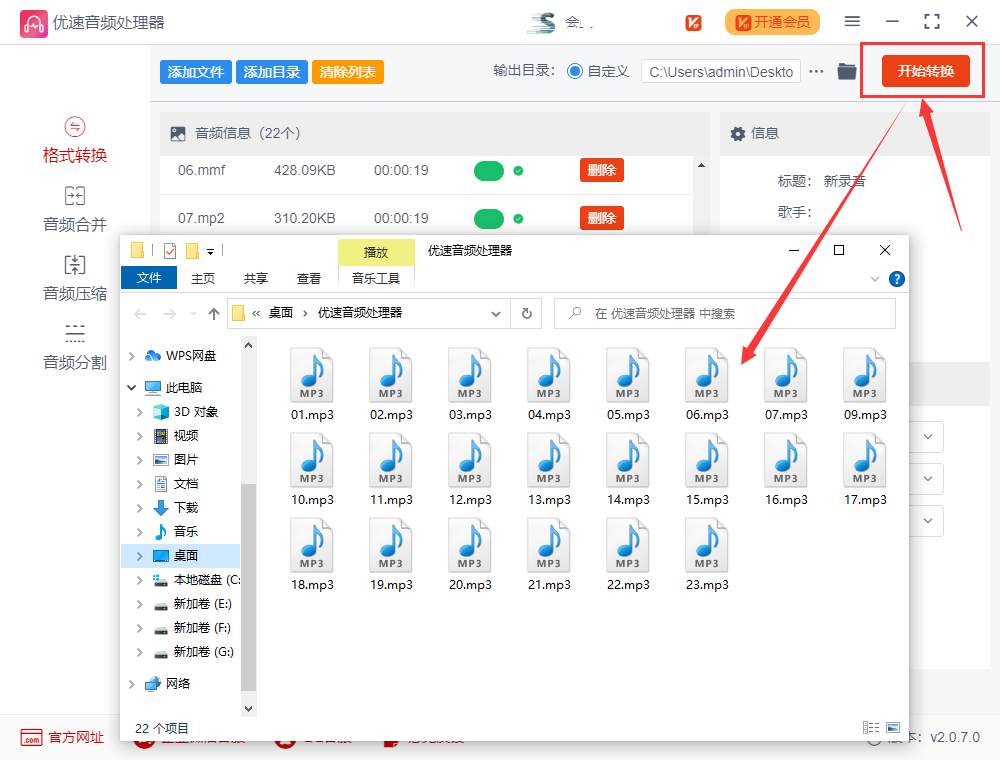Open the address bar history dropdown
This screenshot has height=760, width=1000.
tap(496, 314)
